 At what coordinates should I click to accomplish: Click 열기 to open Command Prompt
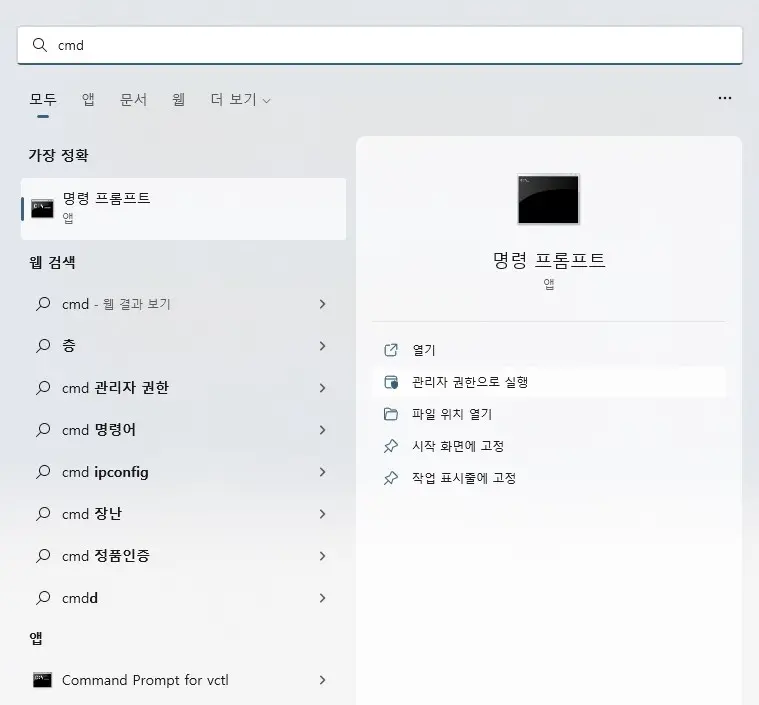548,350
